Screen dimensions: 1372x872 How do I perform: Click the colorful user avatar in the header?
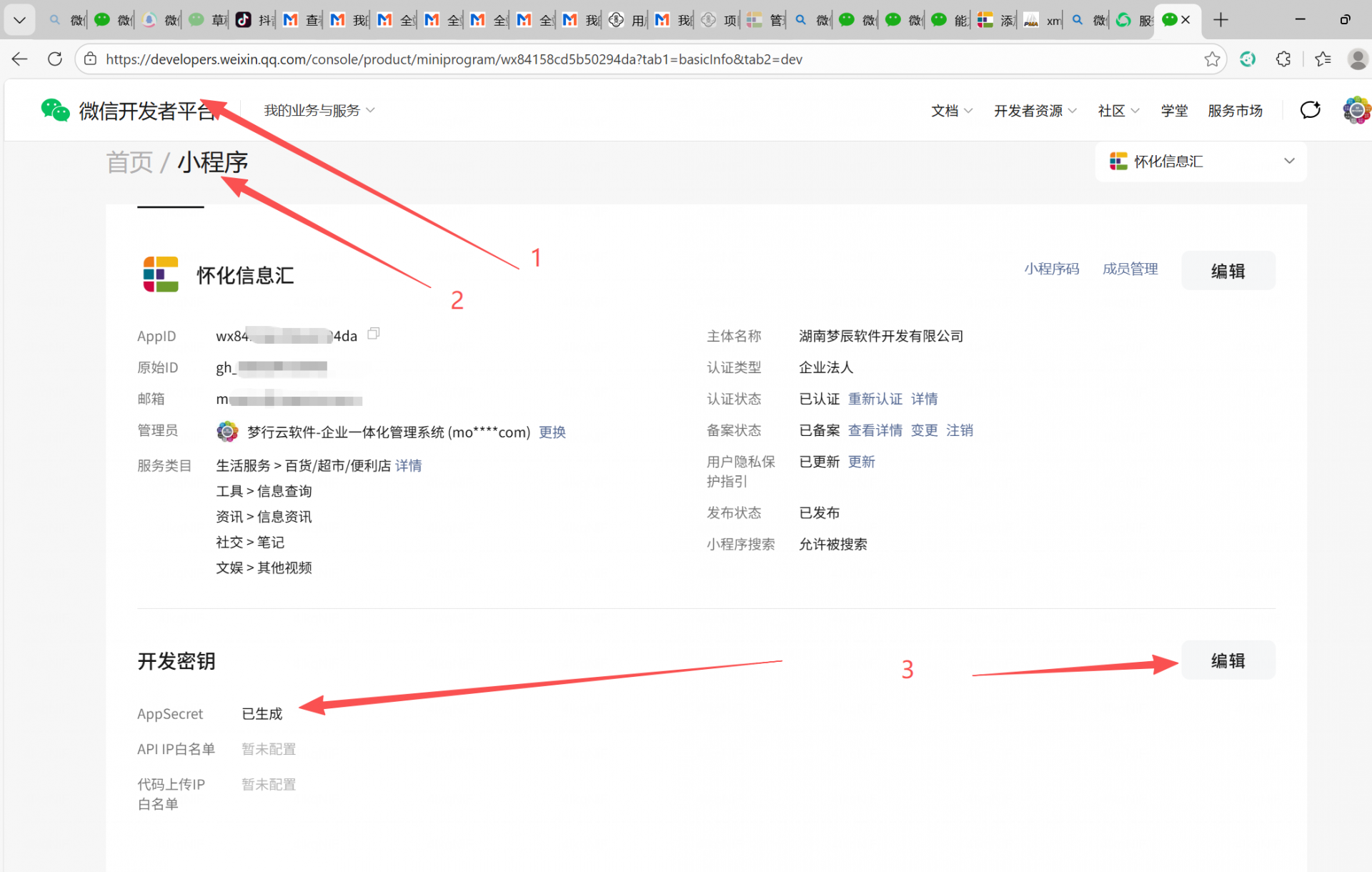pos(1356,110)
